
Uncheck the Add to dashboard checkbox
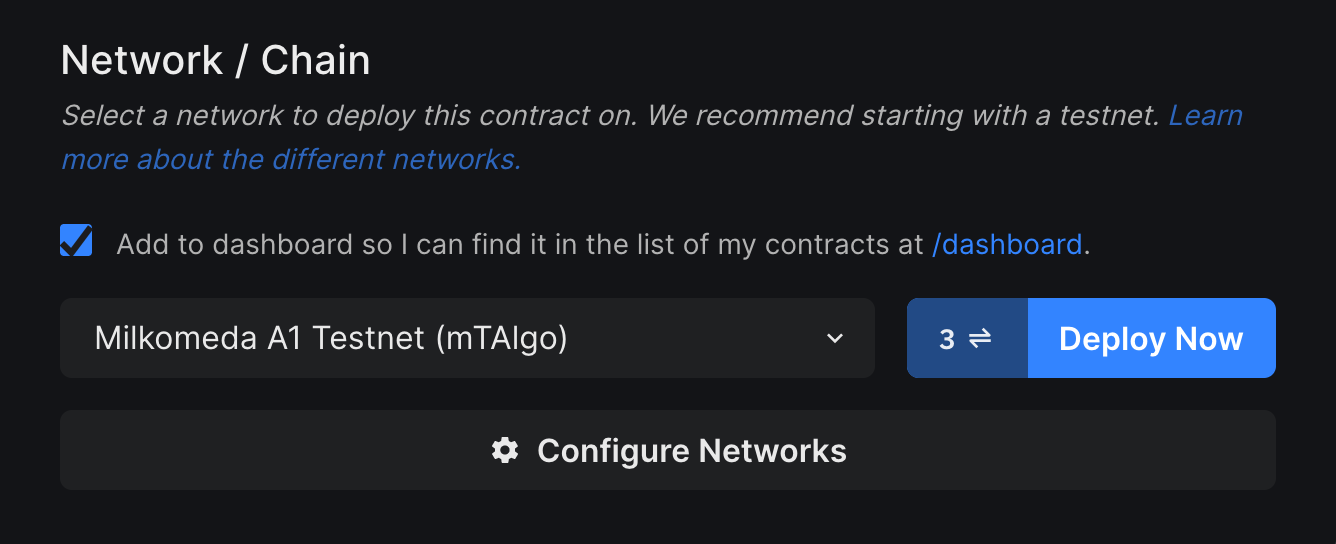[76, 241]
